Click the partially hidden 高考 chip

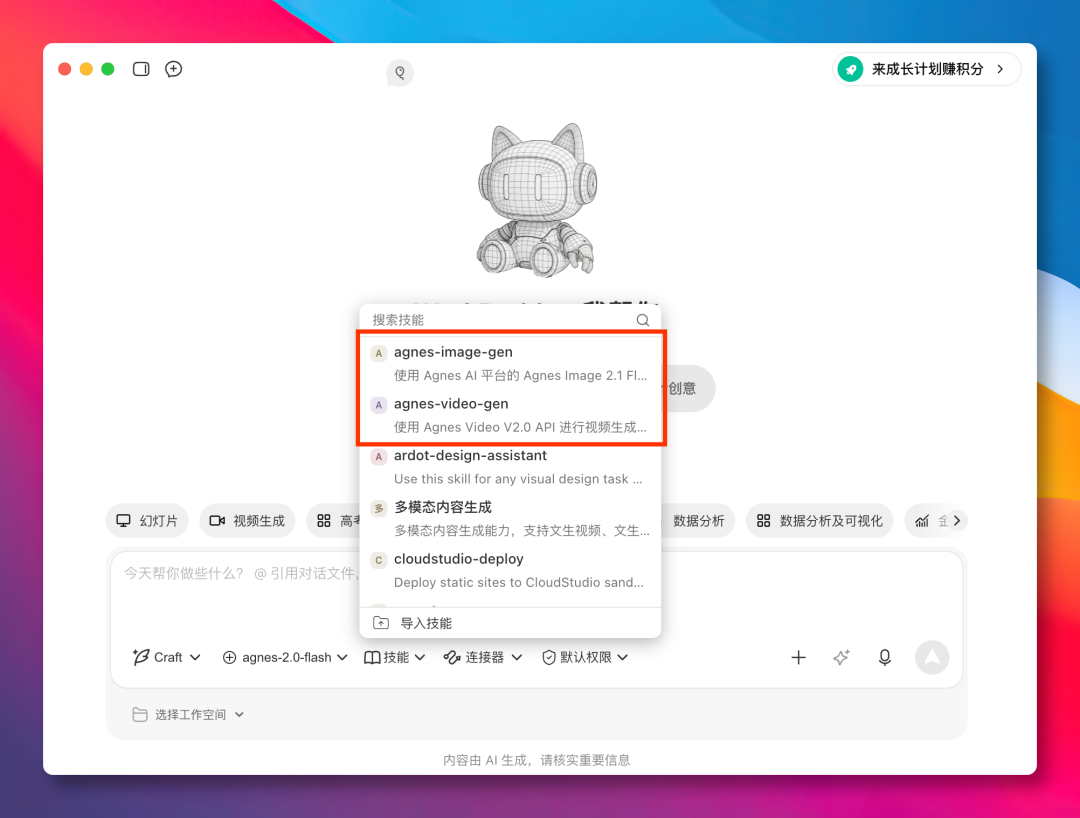[x=334, y=521]
